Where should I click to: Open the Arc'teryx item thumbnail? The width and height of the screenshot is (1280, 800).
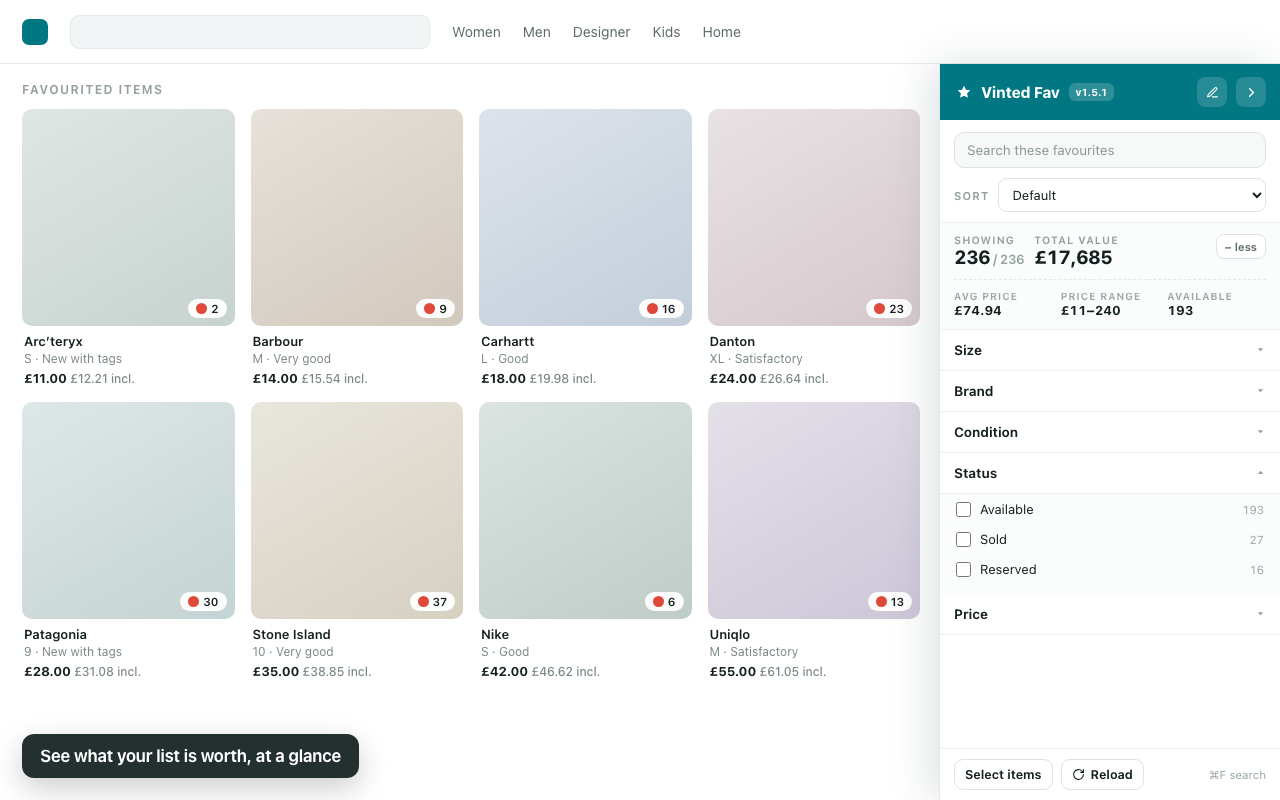tap(128, 217)
